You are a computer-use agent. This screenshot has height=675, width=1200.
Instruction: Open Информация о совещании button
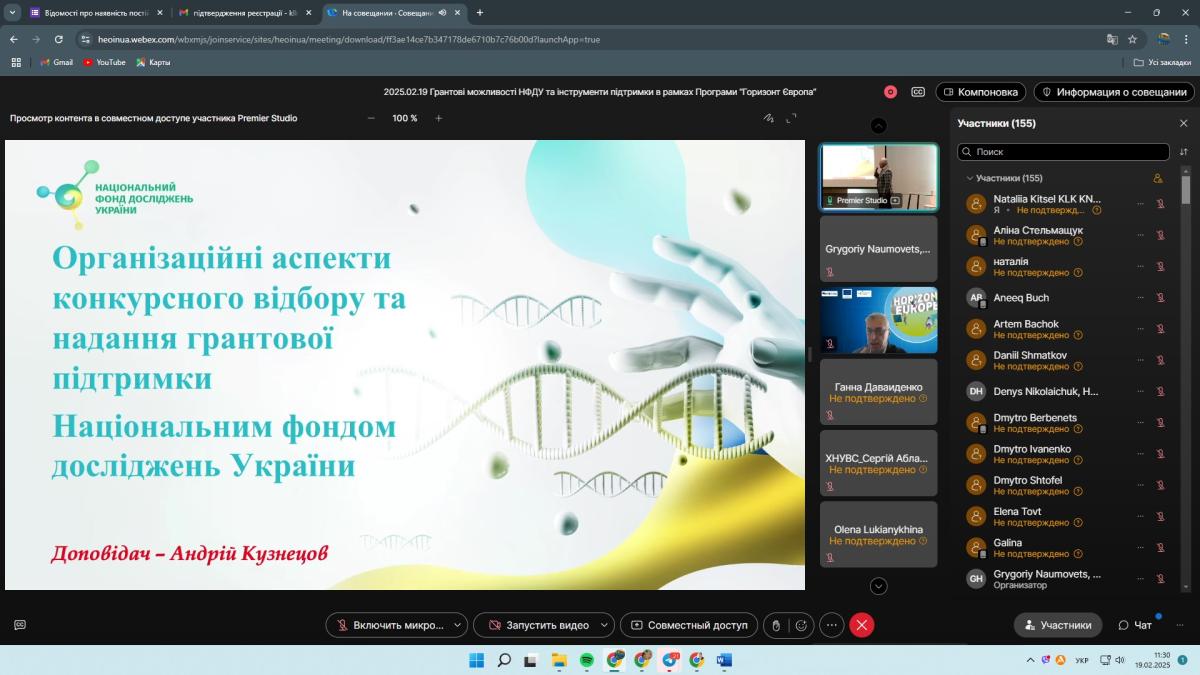tap(1113, 92)
